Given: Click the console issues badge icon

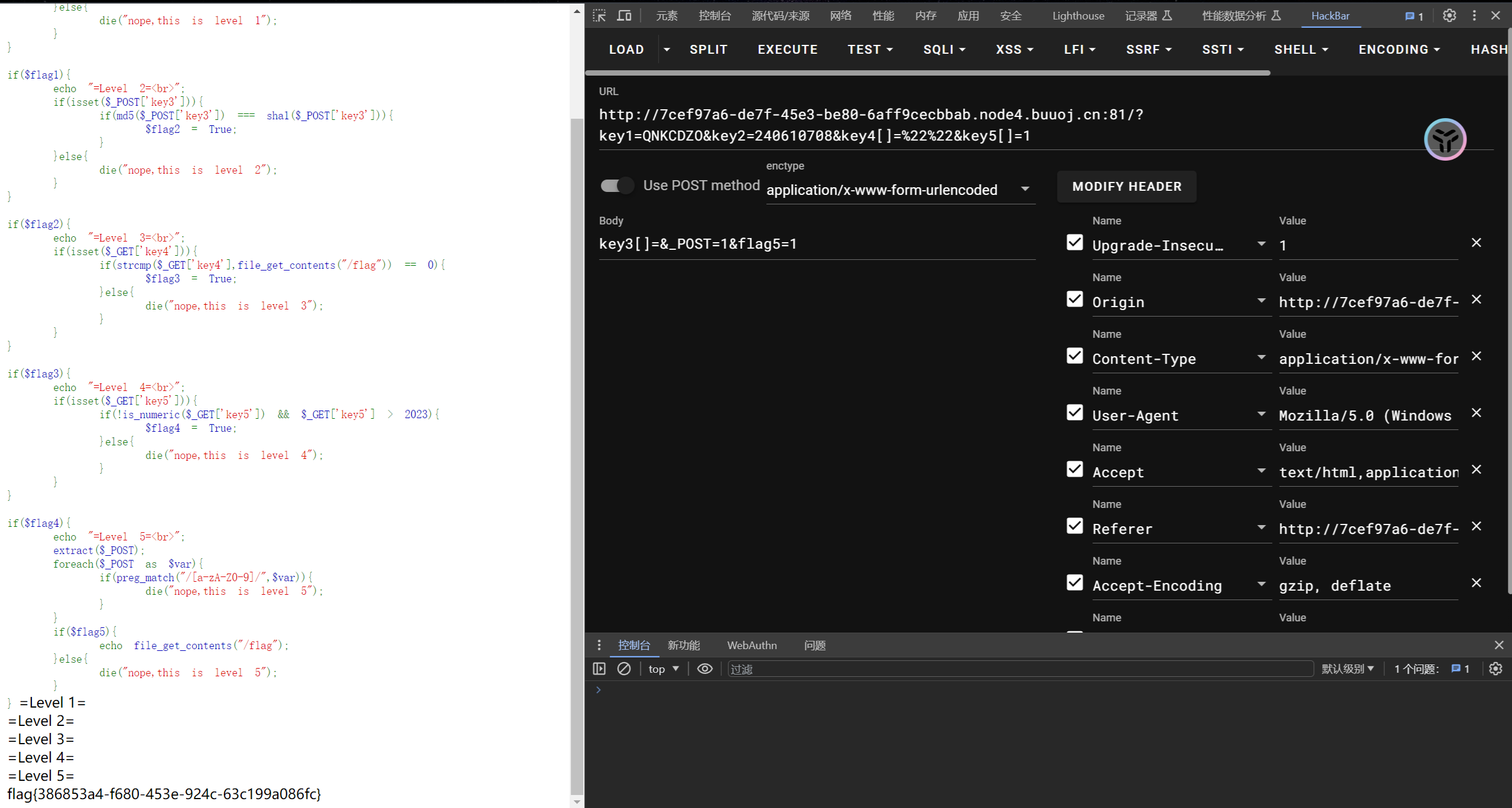Looking at the screenshot, I should tap(1460, 669).
